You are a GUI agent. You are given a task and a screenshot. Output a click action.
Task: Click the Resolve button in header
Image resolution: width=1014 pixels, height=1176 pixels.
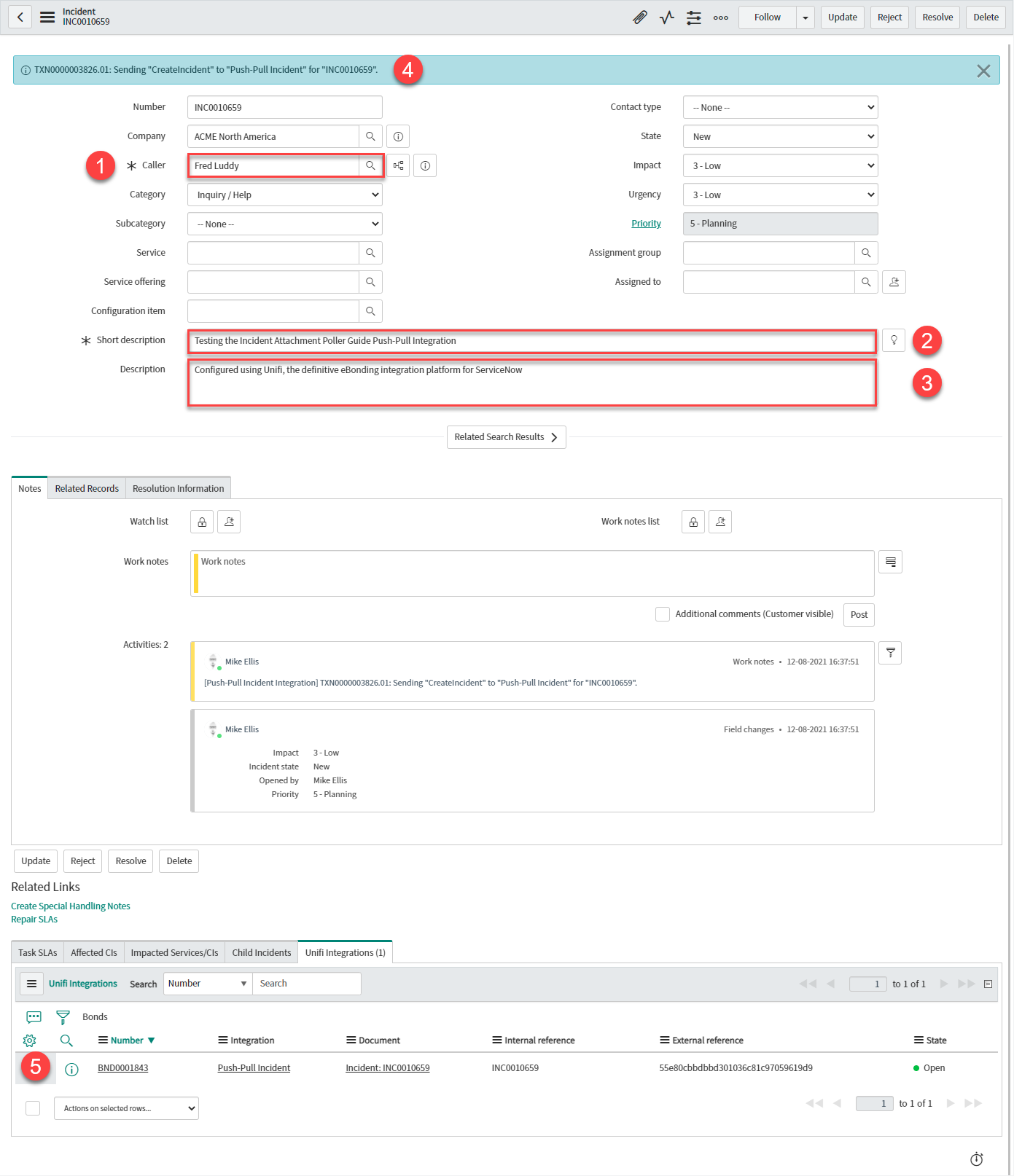pyautogui.click(x=937, y=17)
